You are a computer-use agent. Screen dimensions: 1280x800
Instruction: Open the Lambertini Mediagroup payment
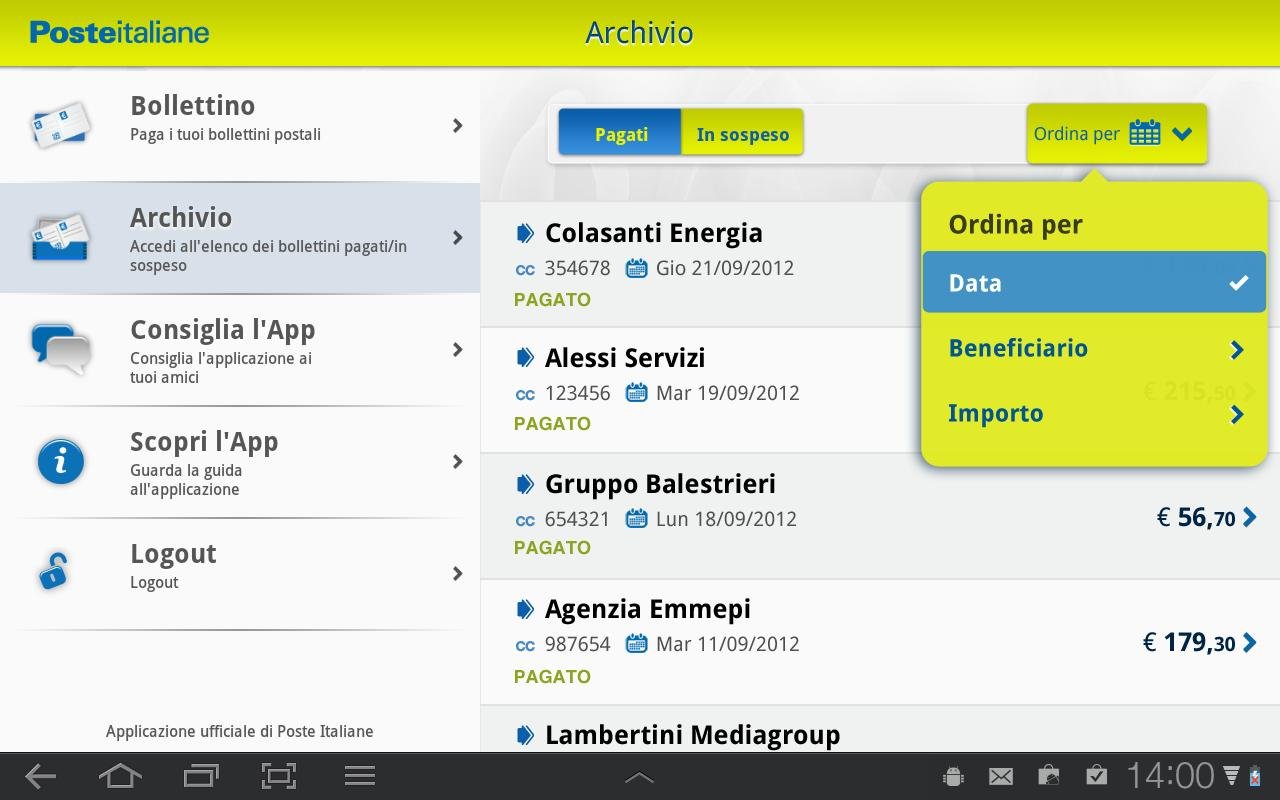click(x=880, y=730)
